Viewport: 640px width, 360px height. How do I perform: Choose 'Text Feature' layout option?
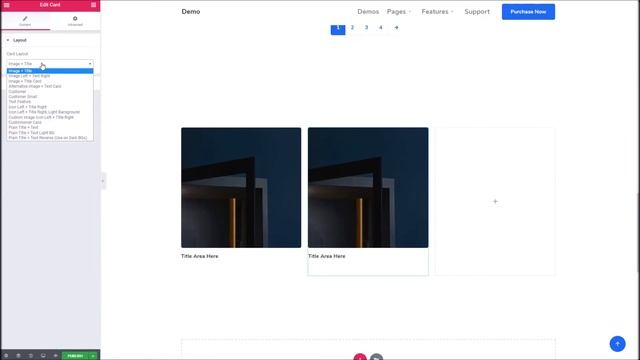click(50, 102)
